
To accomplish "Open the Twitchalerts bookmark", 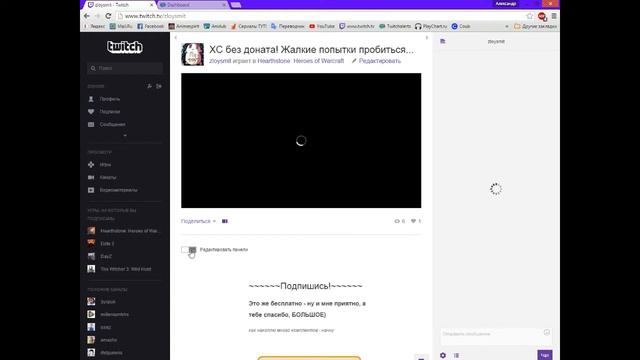I will (395, 26).
